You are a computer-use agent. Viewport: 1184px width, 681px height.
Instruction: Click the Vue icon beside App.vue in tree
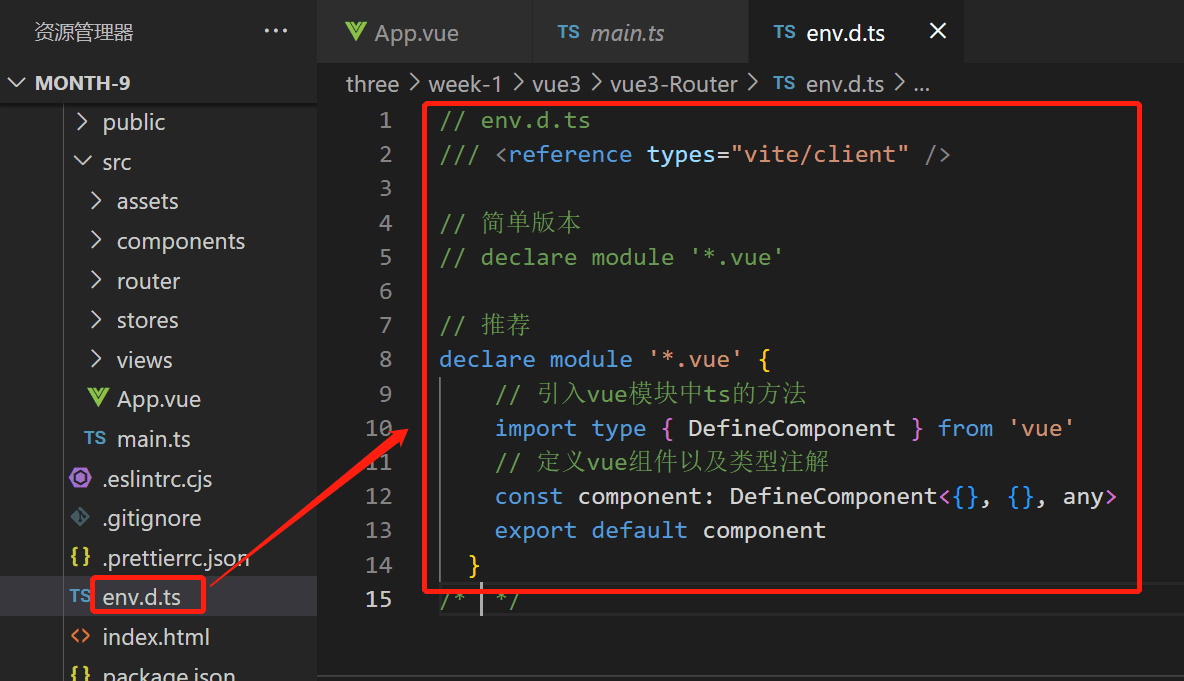(98, 399)
